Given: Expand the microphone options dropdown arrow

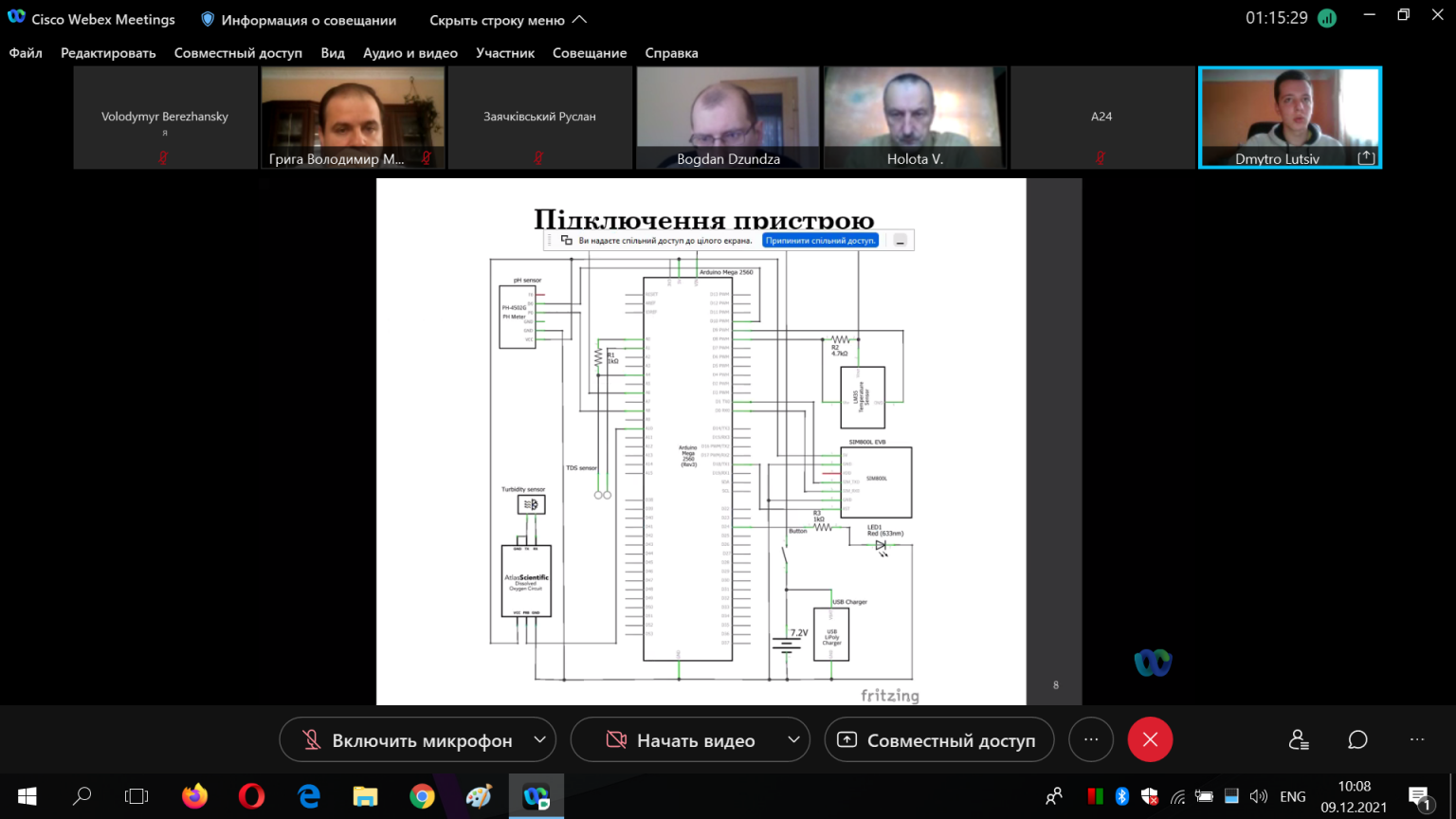Looking at the screenshot, I should (539, 739).
